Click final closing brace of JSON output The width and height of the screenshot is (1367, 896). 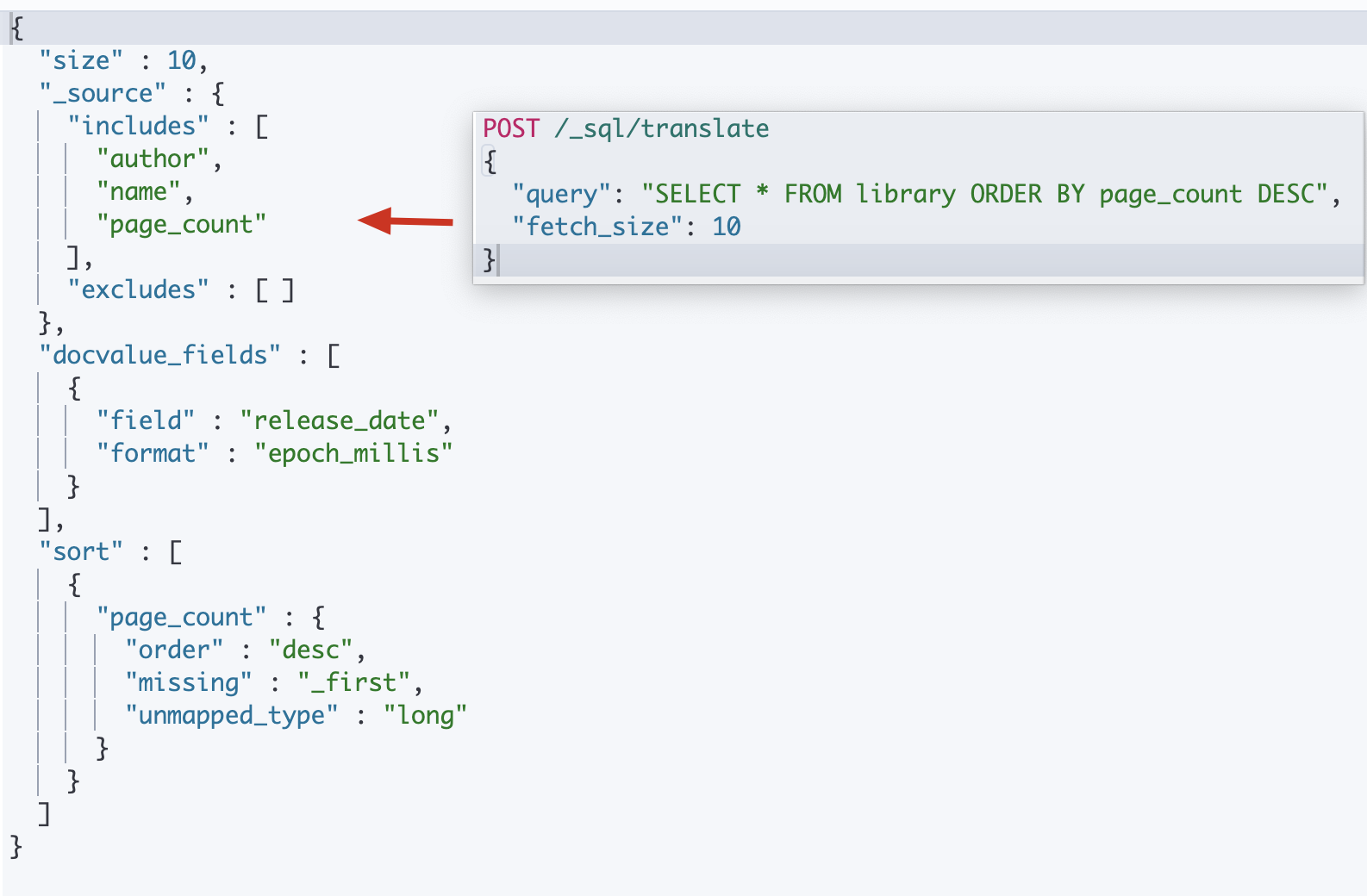pos(16,846)
